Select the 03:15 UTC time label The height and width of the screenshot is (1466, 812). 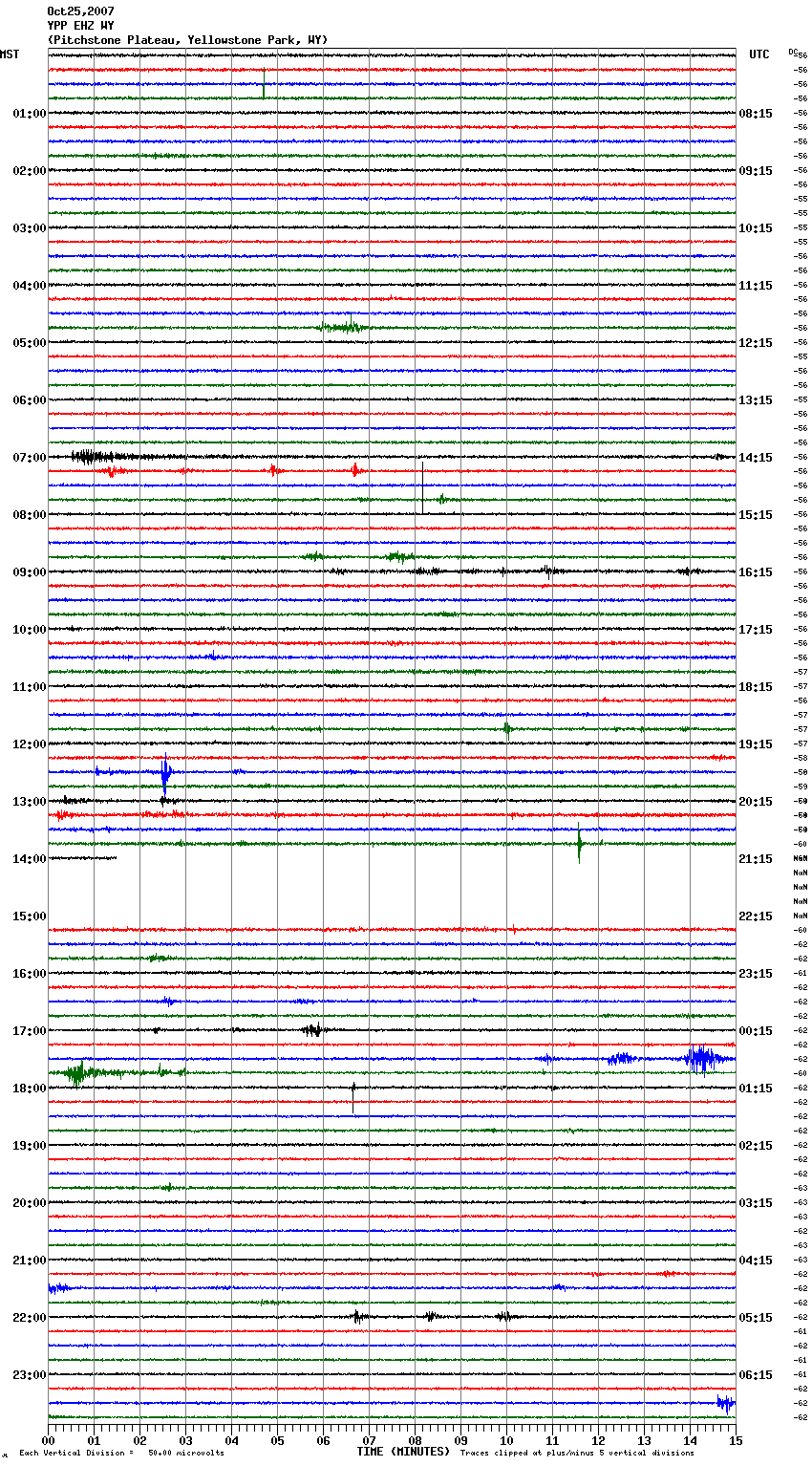[x=756, y=1203]
